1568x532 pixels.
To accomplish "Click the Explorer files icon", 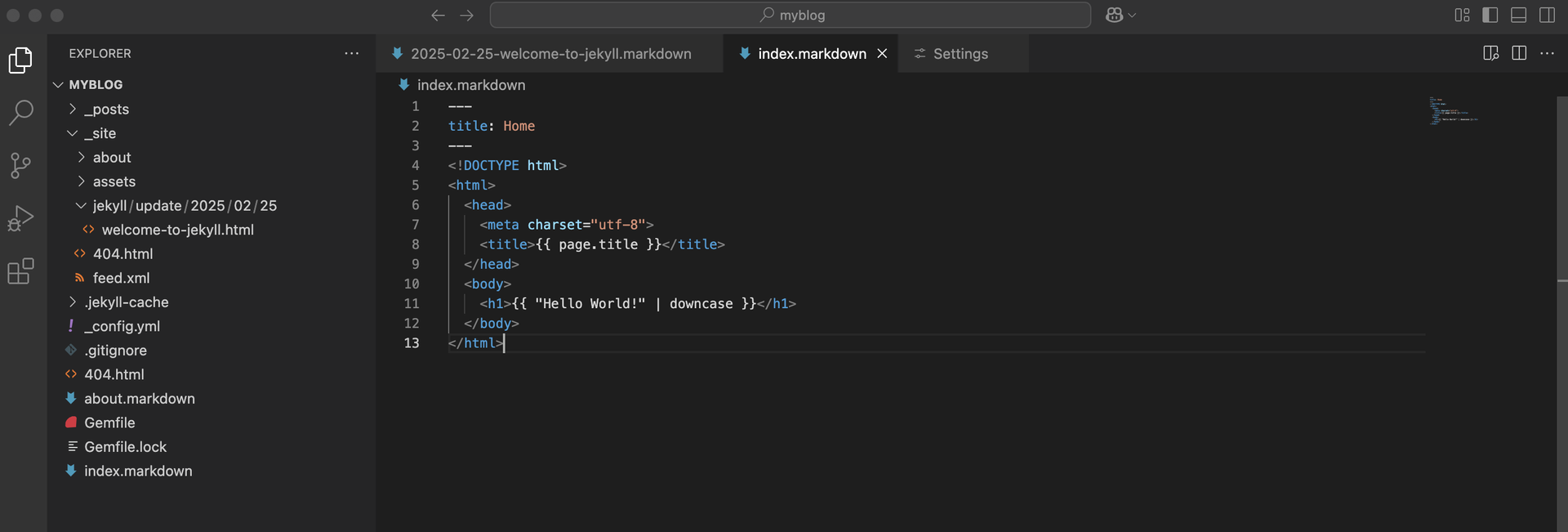I will pyautogui.click(x=21, y=60).
